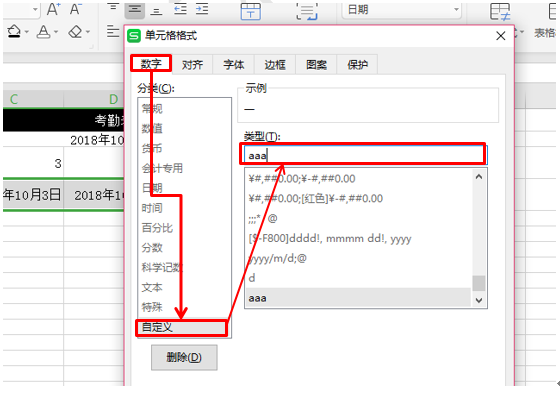This screenshot has height=405, width=560.
Task: Select 自定义 in the category list
Action: [x=181, y=327]
